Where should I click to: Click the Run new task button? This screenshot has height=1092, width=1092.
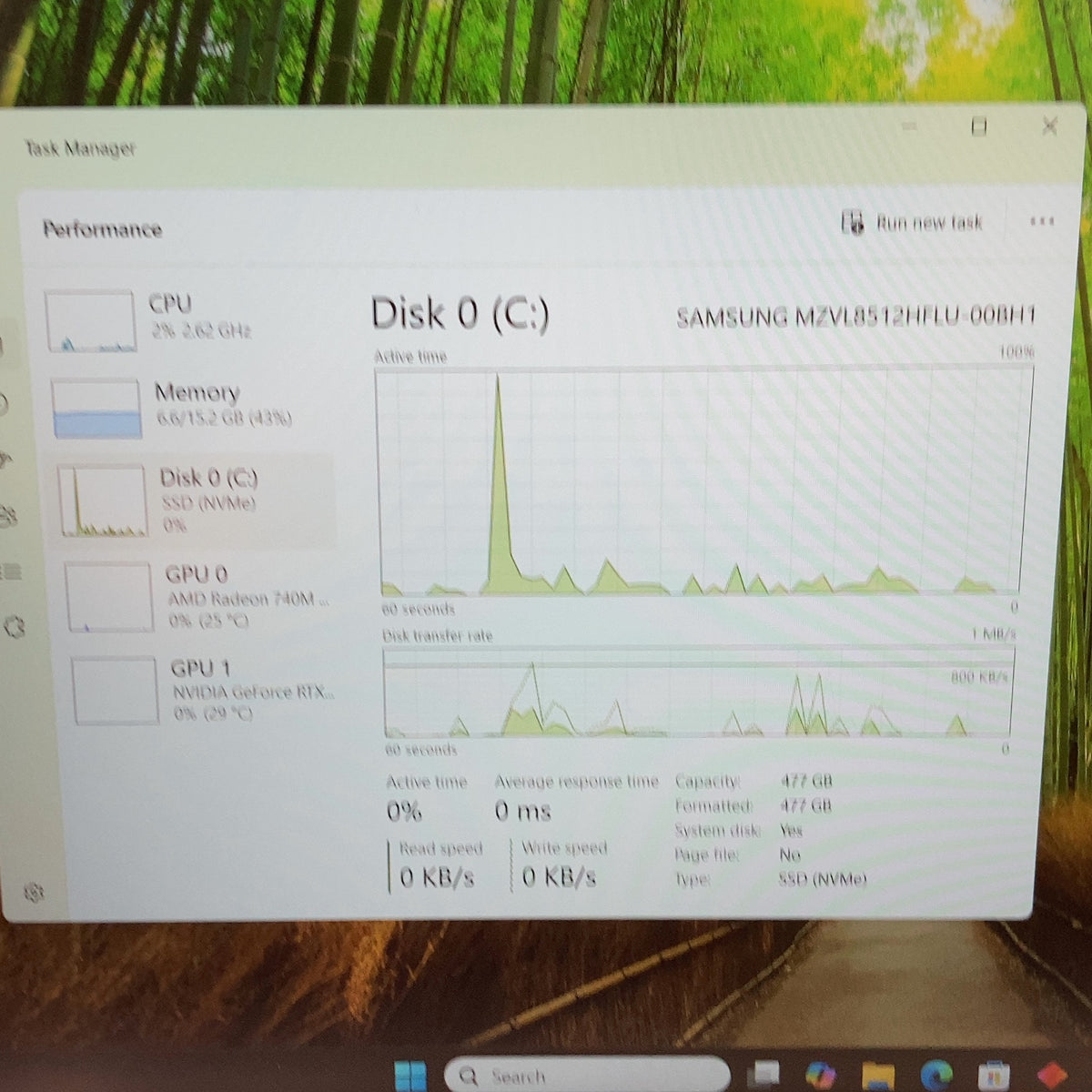point(912,222)
